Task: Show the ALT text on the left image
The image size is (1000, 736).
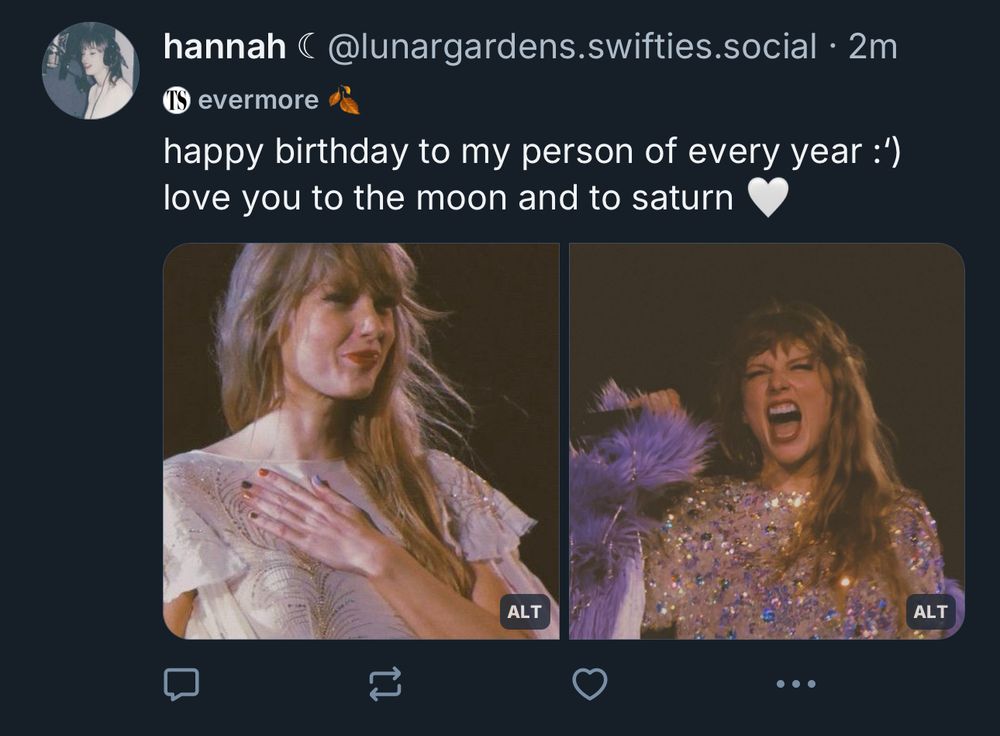Action: tap(524, 613)
